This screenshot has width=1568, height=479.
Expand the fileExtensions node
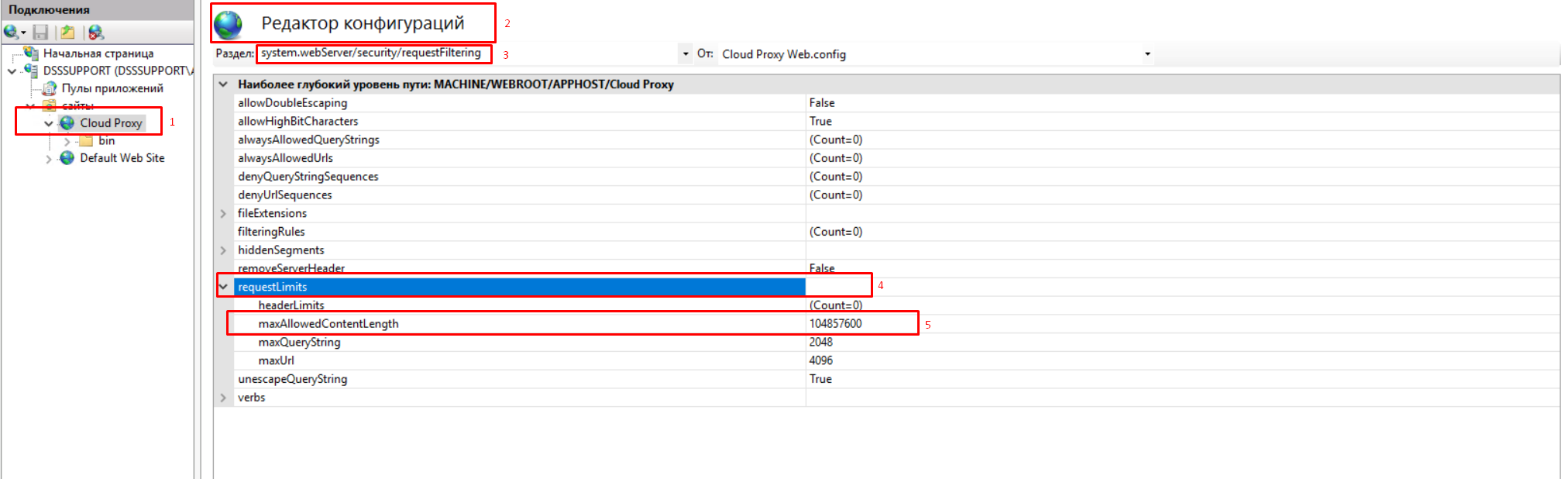[224, 214]
